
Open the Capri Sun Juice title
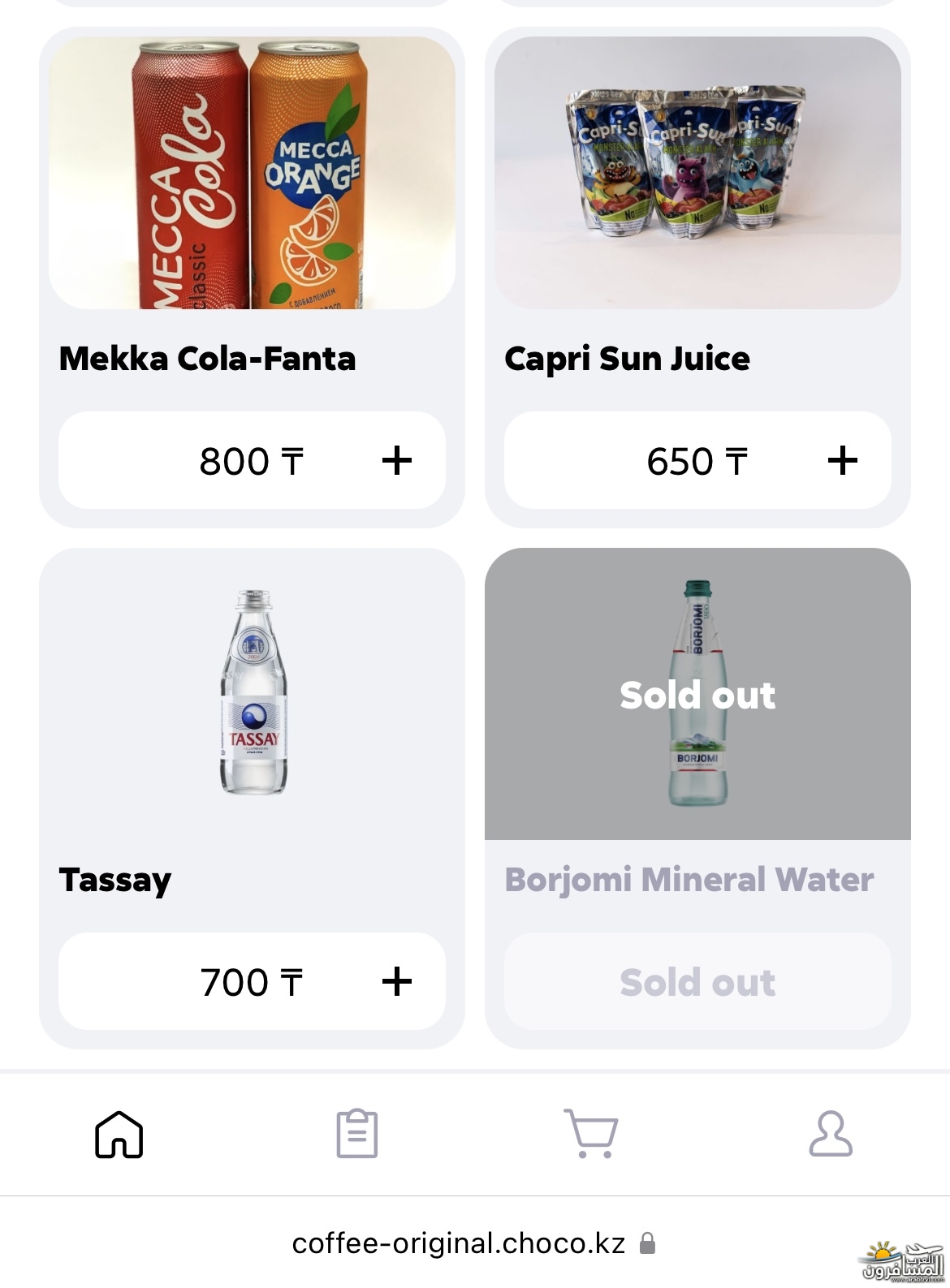[627, 359]
